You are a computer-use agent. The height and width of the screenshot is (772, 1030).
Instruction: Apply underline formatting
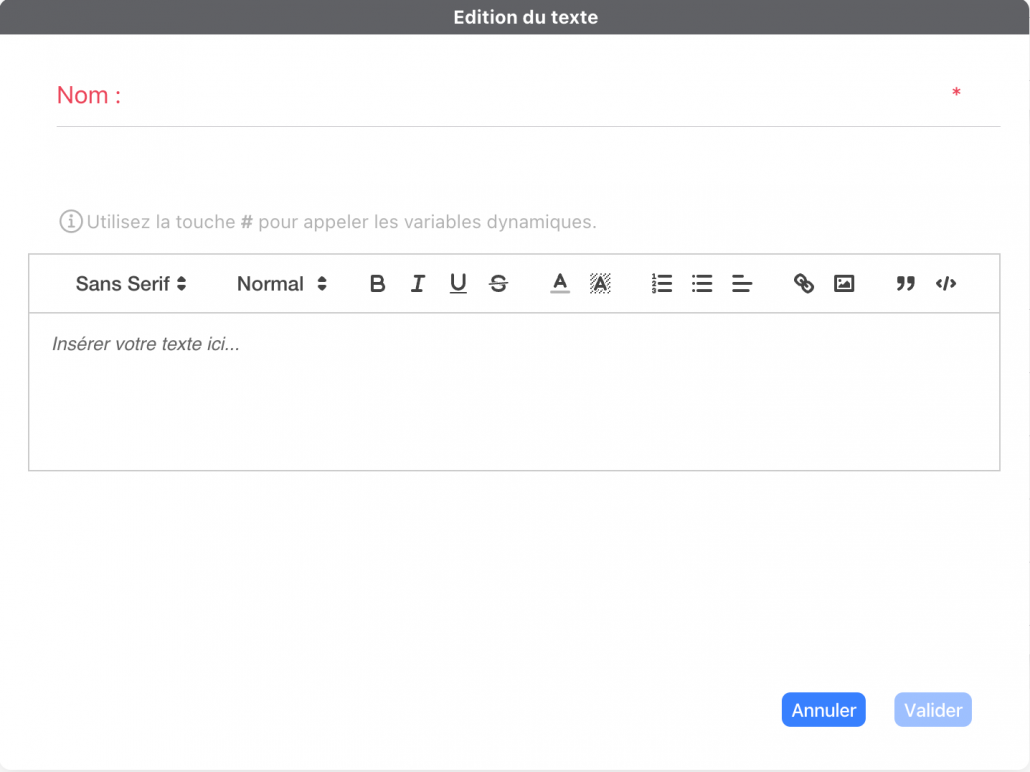458,284
